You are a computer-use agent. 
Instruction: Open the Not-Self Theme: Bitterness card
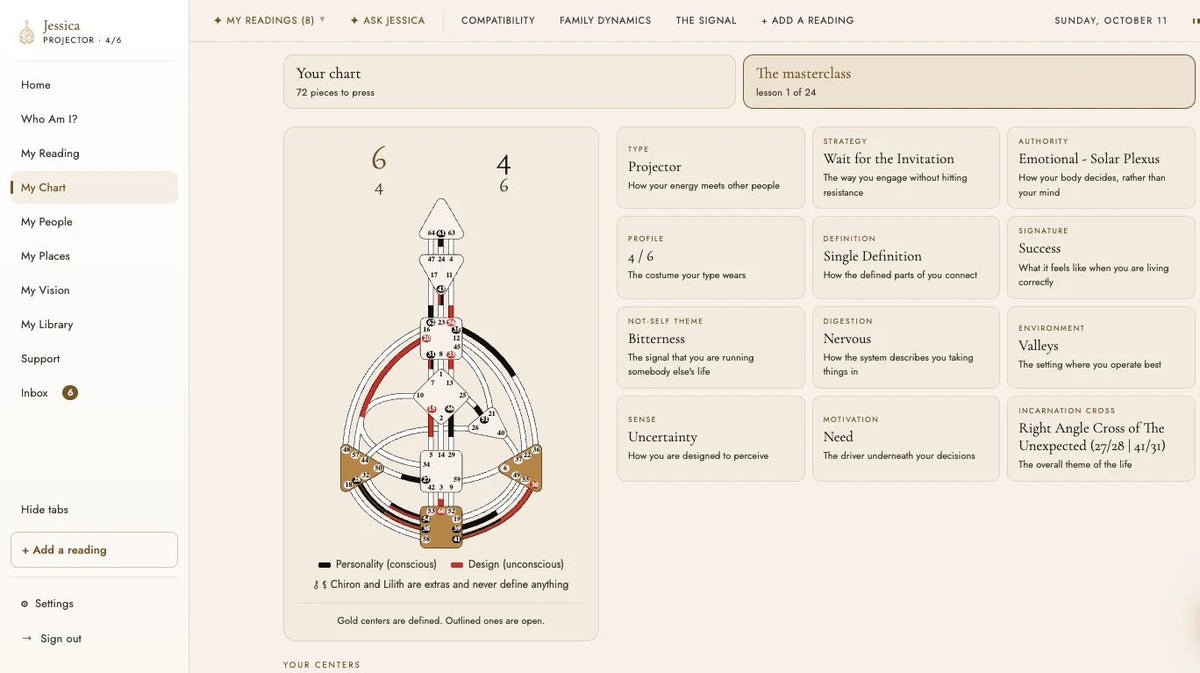(x=711, y=347)
